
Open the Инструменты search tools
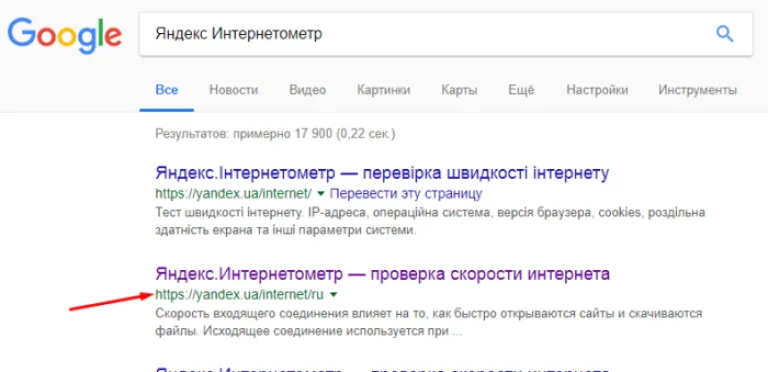pos(697,90)
